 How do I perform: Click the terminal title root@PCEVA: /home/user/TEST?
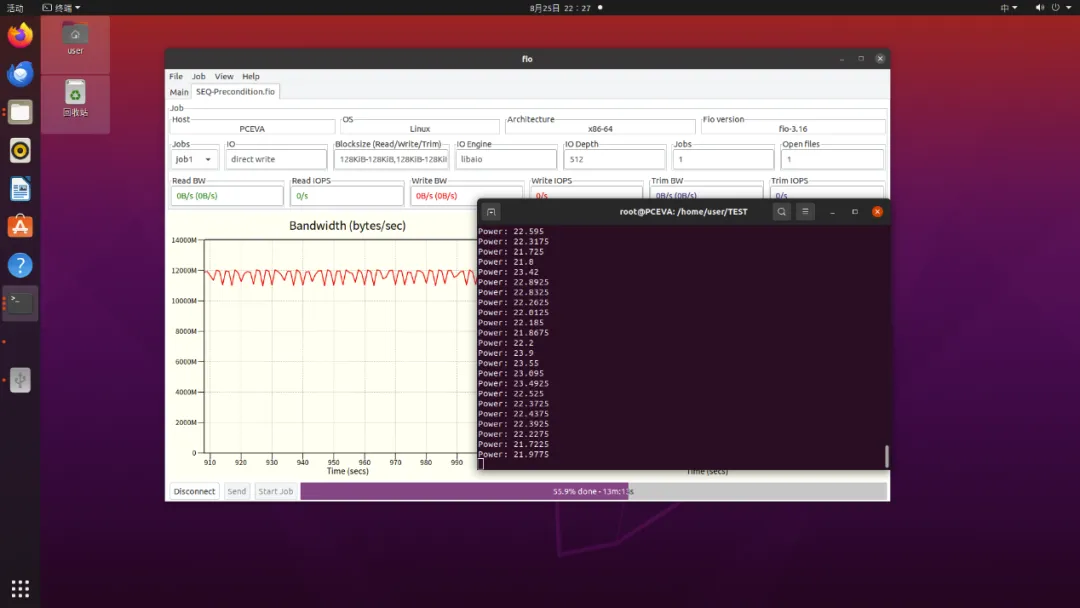(x=683, y=212)
